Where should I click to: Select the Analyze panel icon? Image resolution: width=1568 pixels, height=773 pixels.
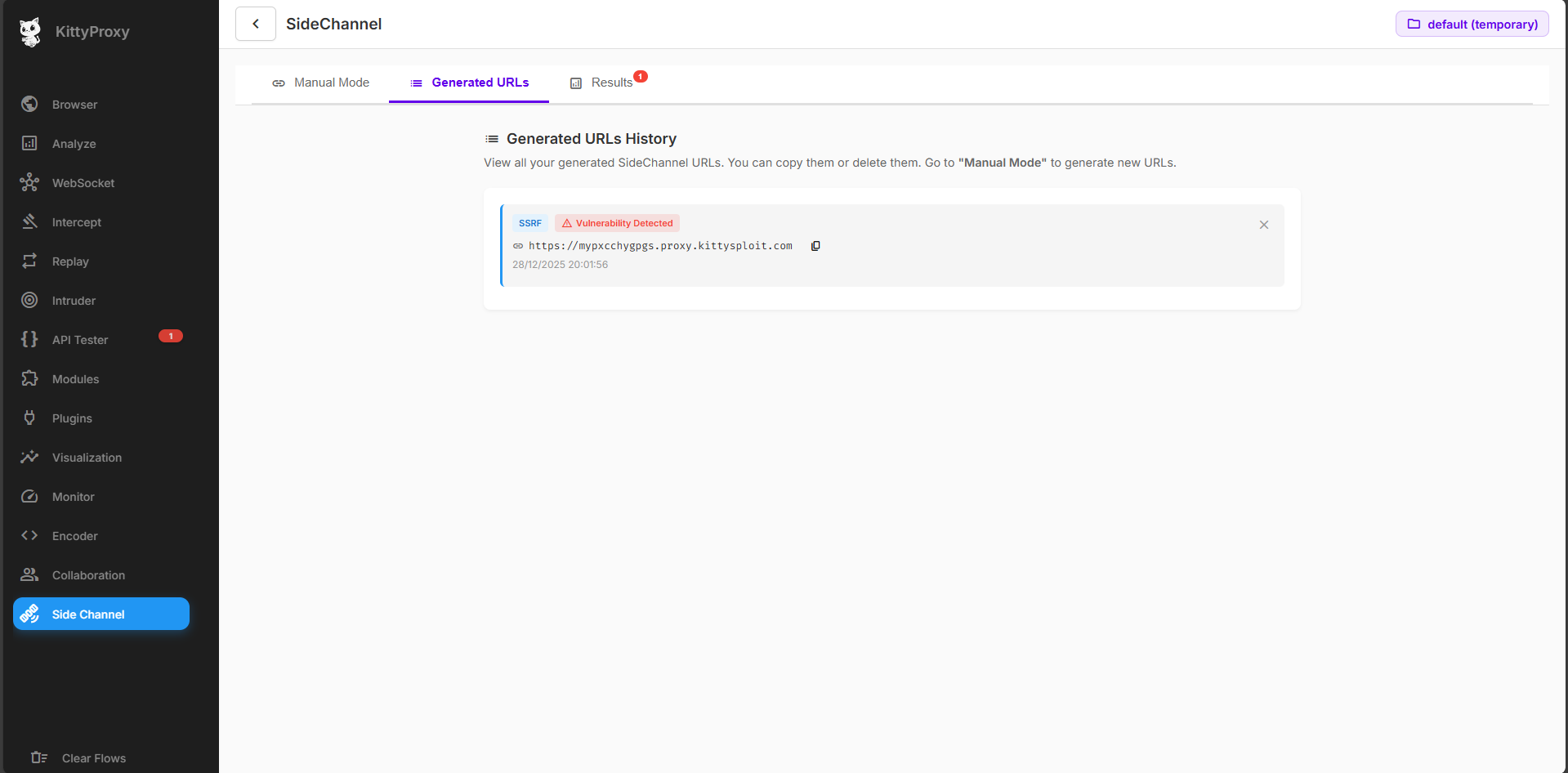tap(74, 143)
